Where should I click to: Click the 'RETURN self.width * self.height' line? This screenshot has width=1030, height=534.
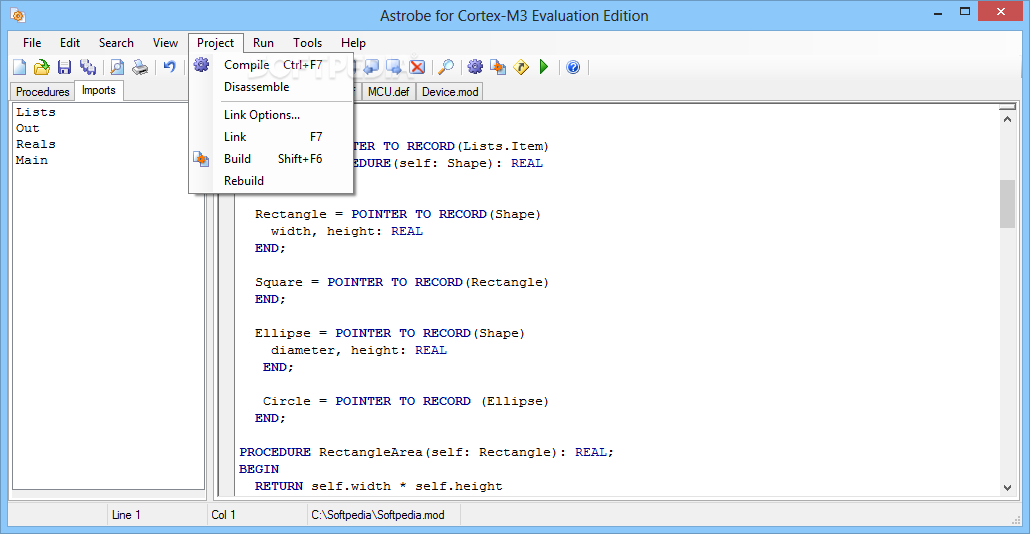[x=378, y=487]
